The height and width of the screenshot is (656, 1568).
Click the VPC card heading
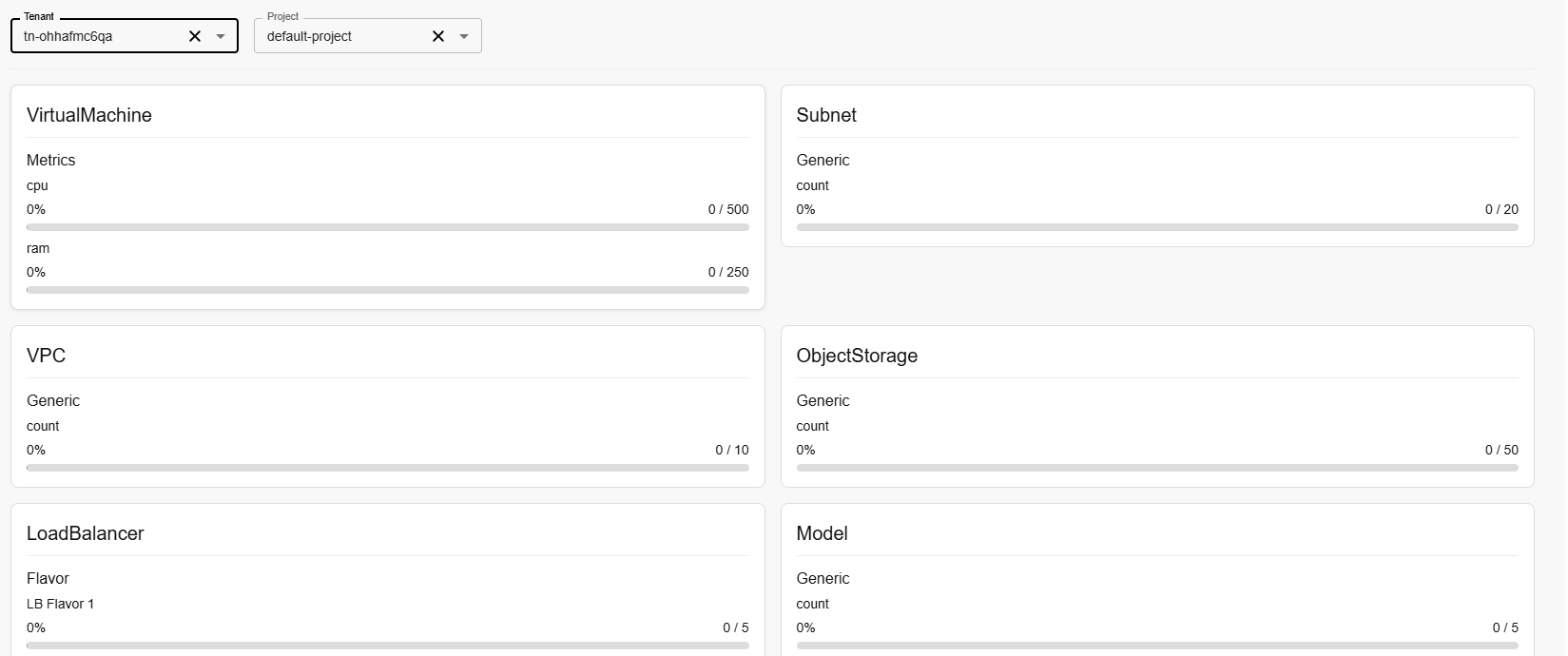pyautogui.click(x=46, y=356)
